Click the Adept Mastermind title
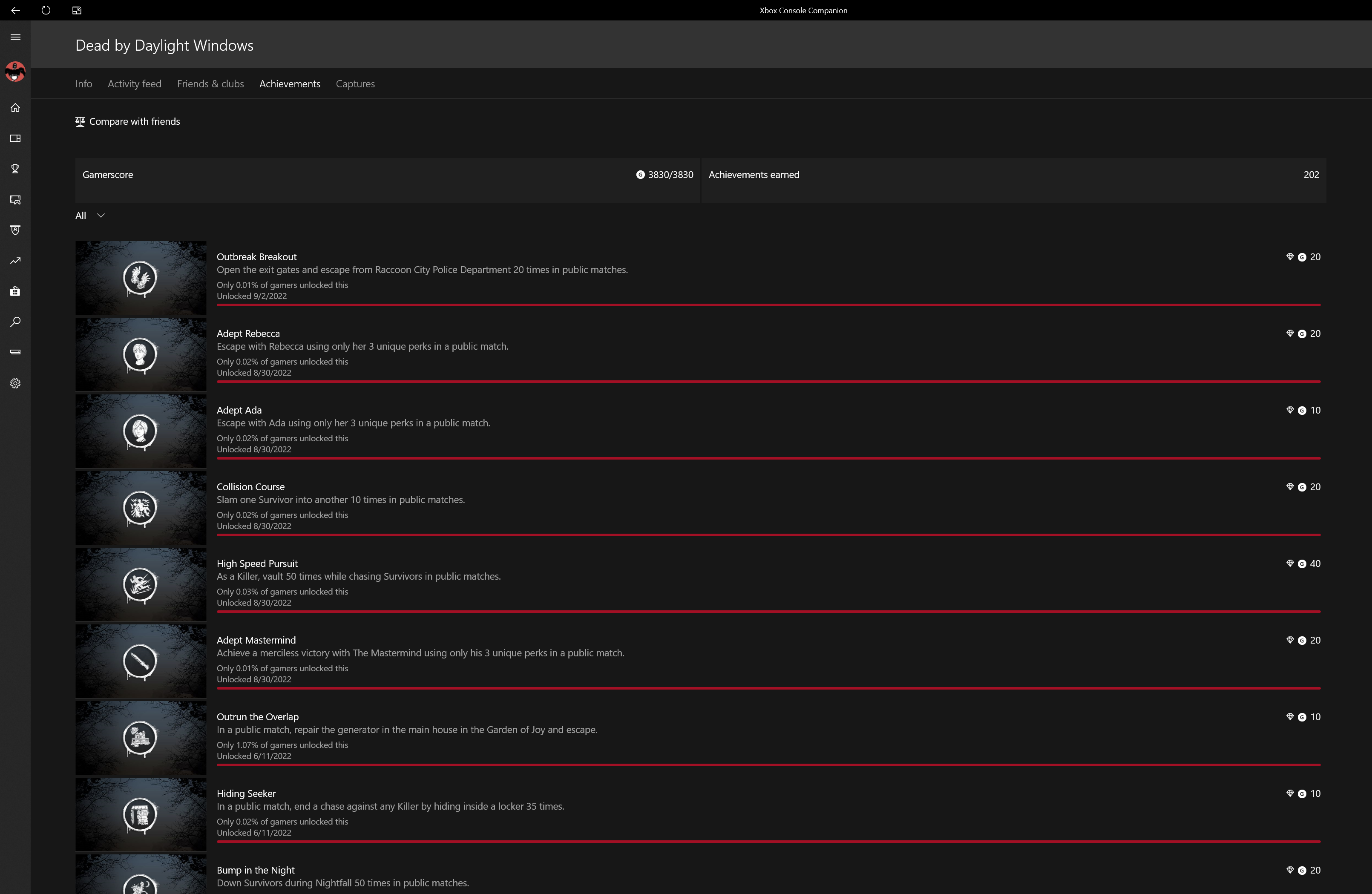The height and width of the screenshot is (894, 1372). click(x=256, y=641)
